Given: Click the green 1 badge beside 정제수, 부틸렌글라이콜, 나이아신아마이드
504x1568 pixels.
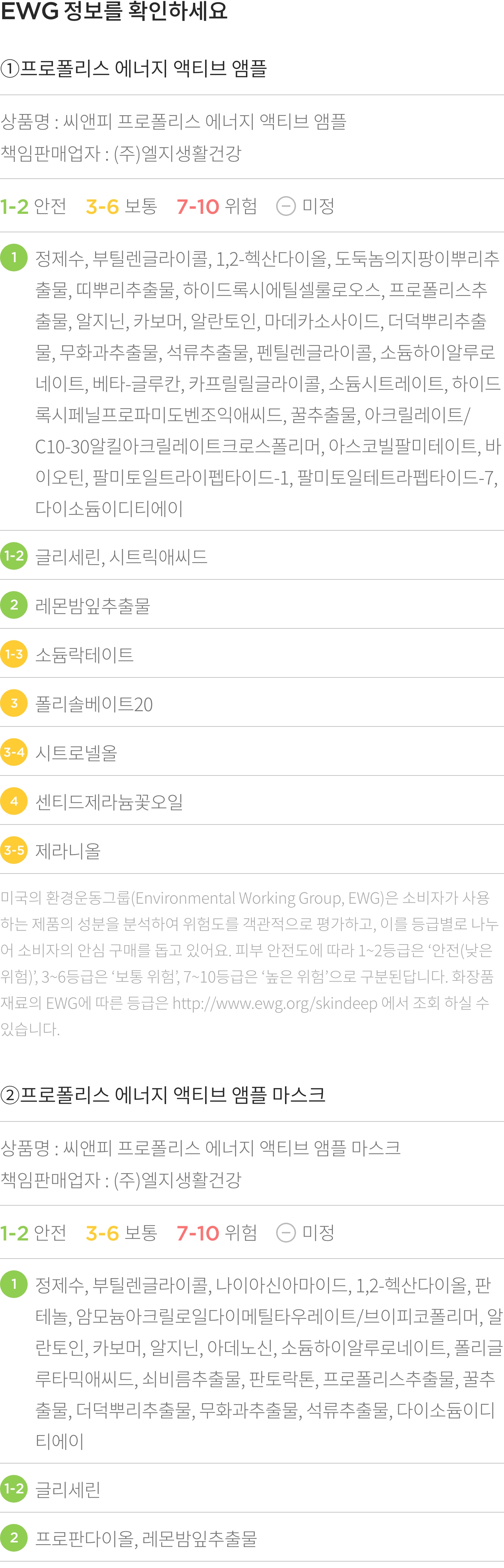Looking at the screenshot, I should (x=14, y=1284).
